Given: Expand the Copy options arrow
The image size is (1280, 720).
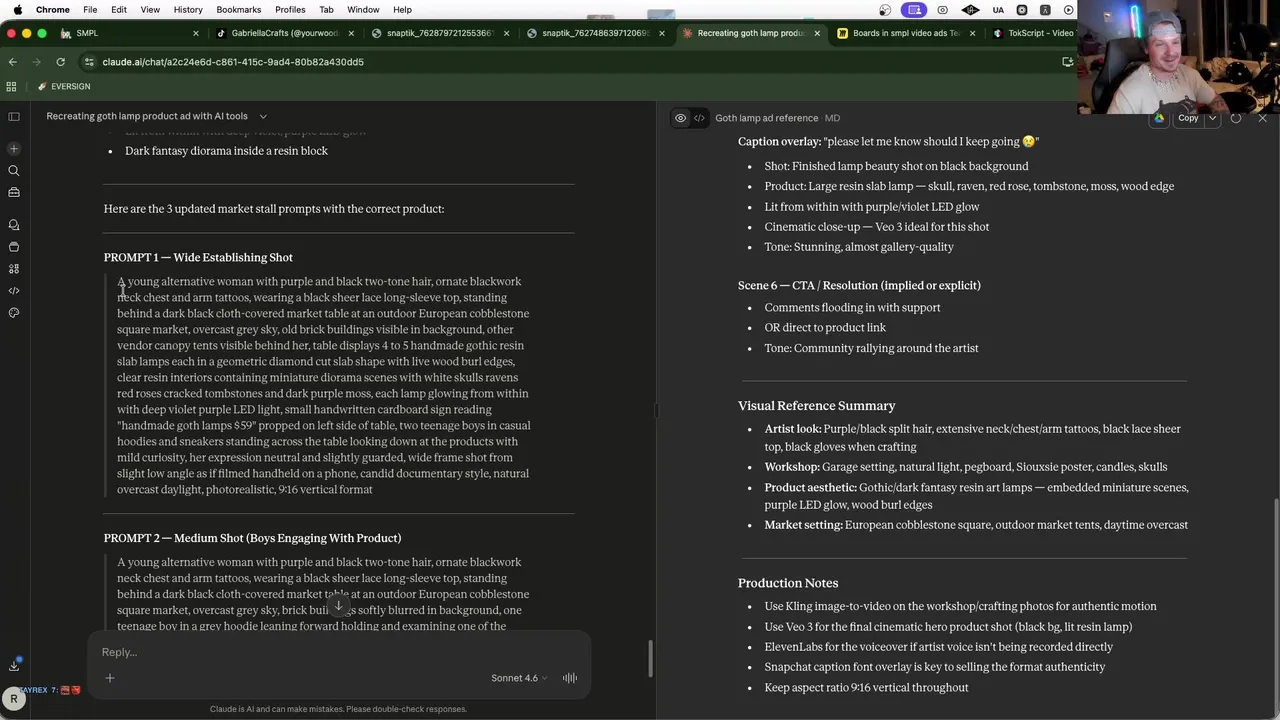Looking at the screenshot, I should [x=1212, y=118].
